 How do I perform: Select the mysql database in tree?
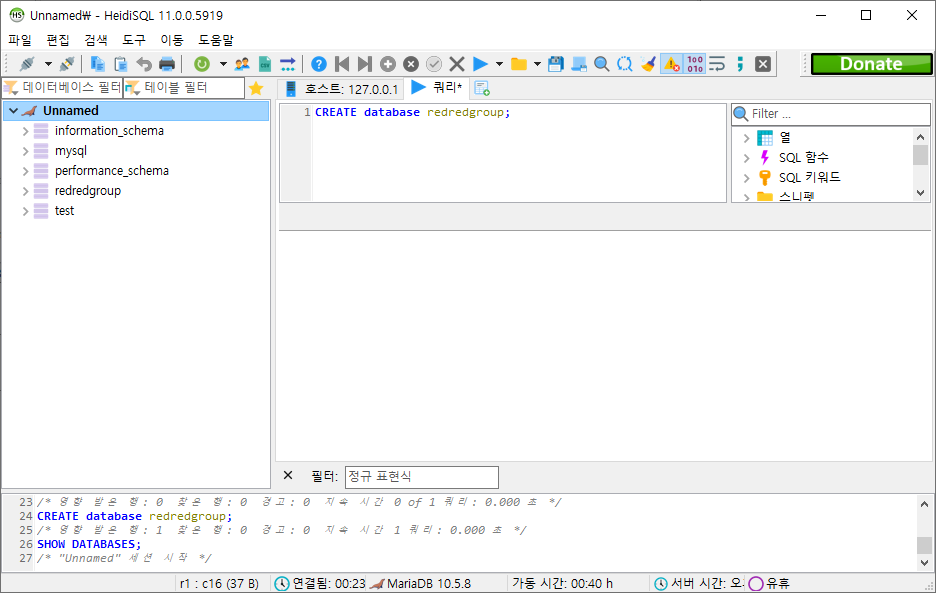click(x=71, y=151)
